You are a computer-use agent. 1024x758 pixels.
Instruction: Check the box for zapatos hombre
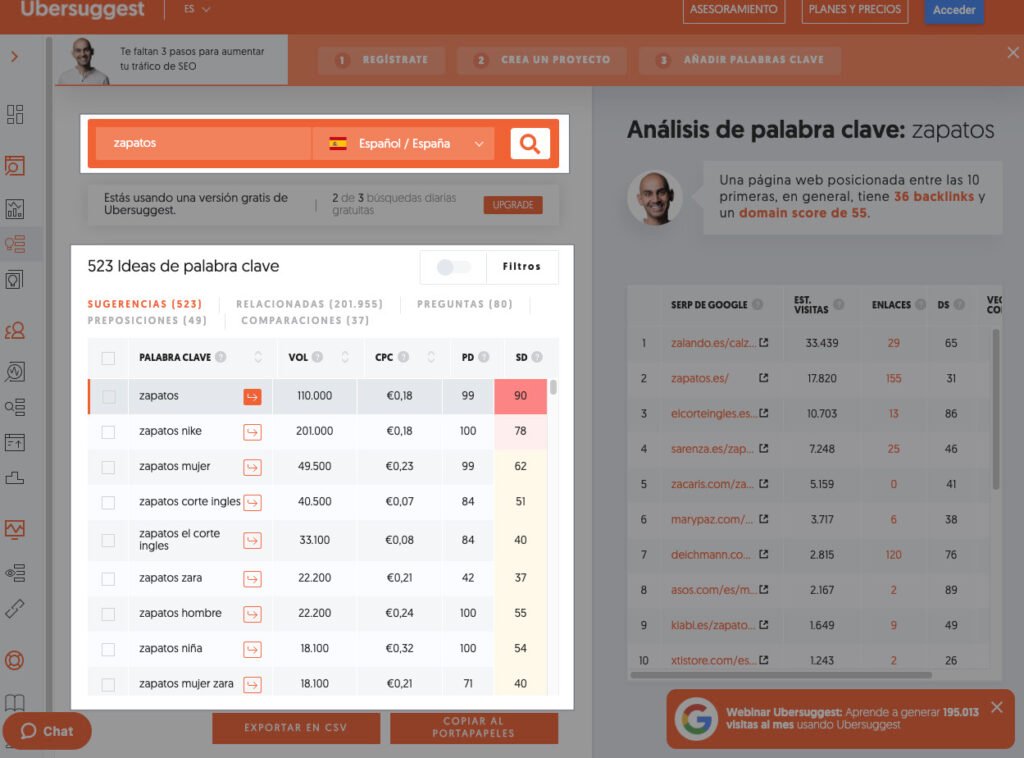point(108,614)
